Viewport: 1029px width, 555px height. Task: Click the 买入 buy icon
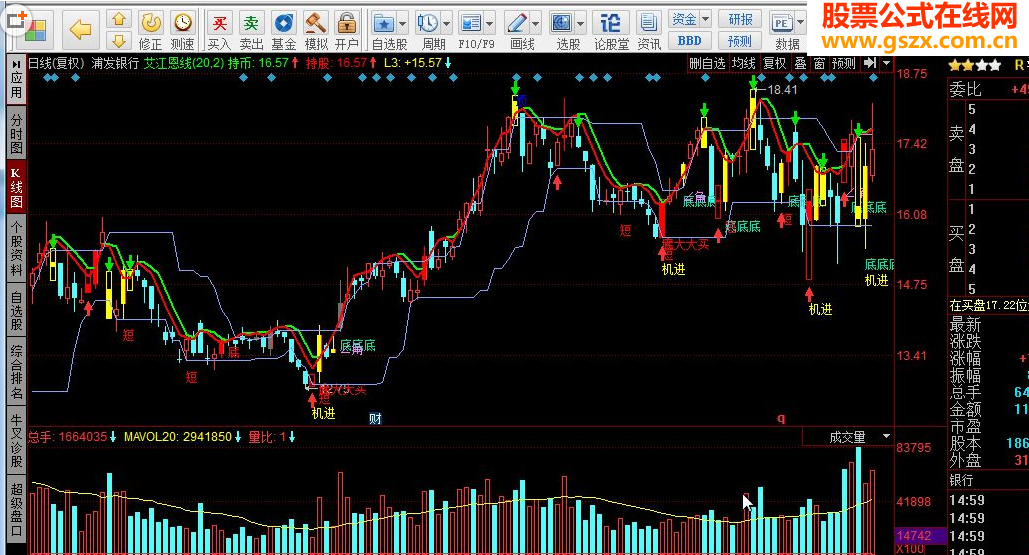tap(219, 31)
